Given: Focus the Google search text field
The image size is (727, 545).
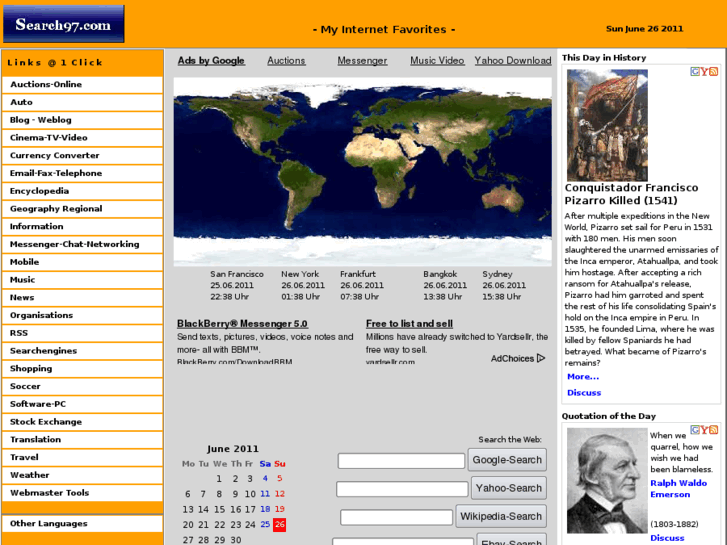Looking at the screenshot, I should tap(401, 461).
